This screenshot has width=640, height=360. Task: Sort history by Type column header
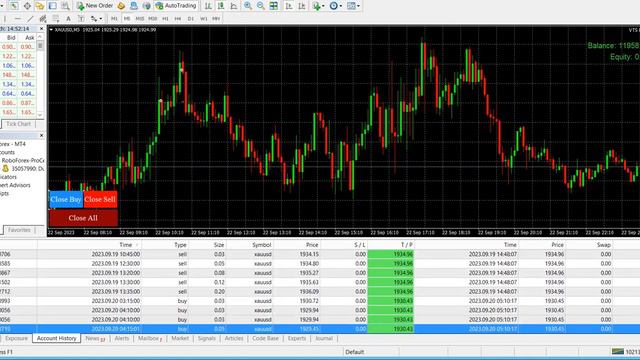tap(180, 245)
